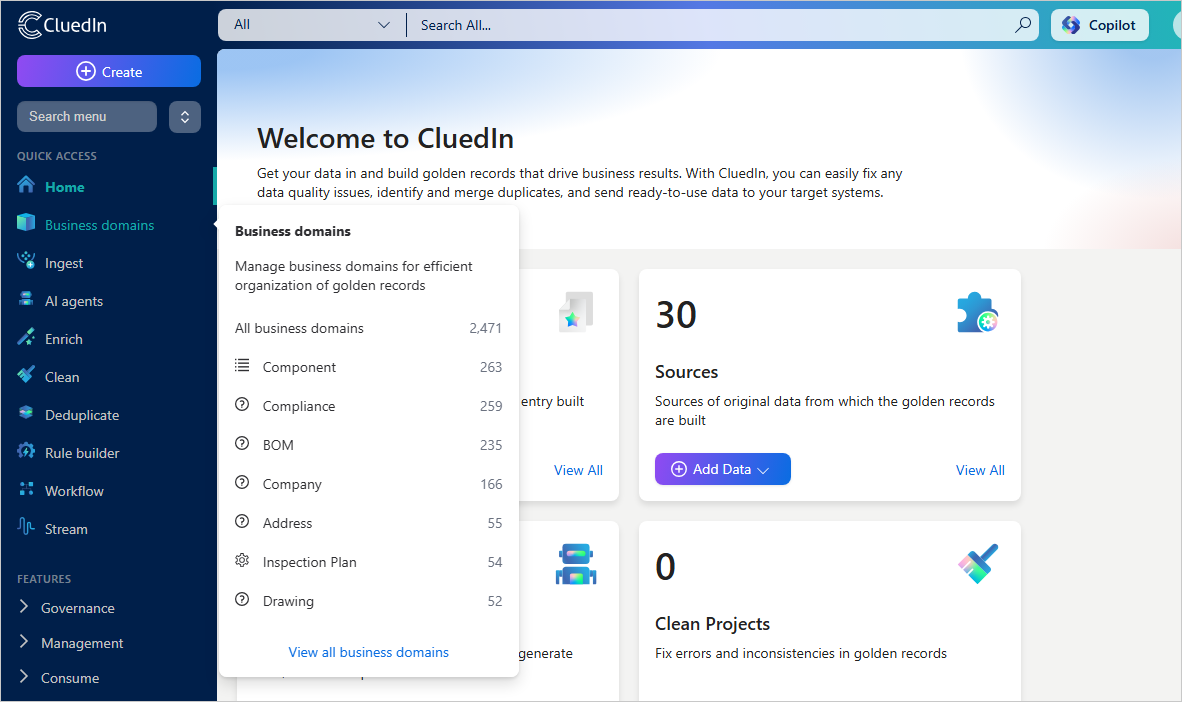Image resolution: width=1182 pixels, height=702 pixels.
Task: Click the CluedIn logo
Action: (63, 25)
